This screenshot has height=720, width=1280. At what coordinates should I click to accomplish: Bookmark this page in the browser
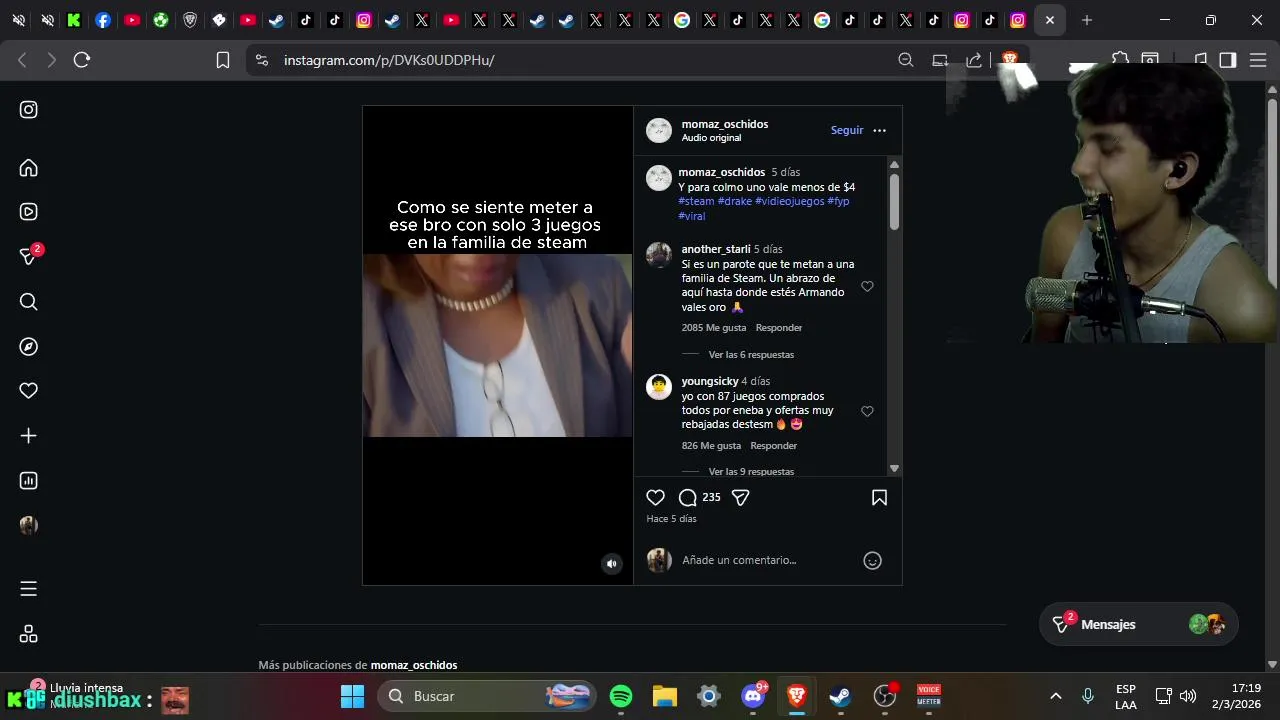pyautogui.click(x=223, y=60)
